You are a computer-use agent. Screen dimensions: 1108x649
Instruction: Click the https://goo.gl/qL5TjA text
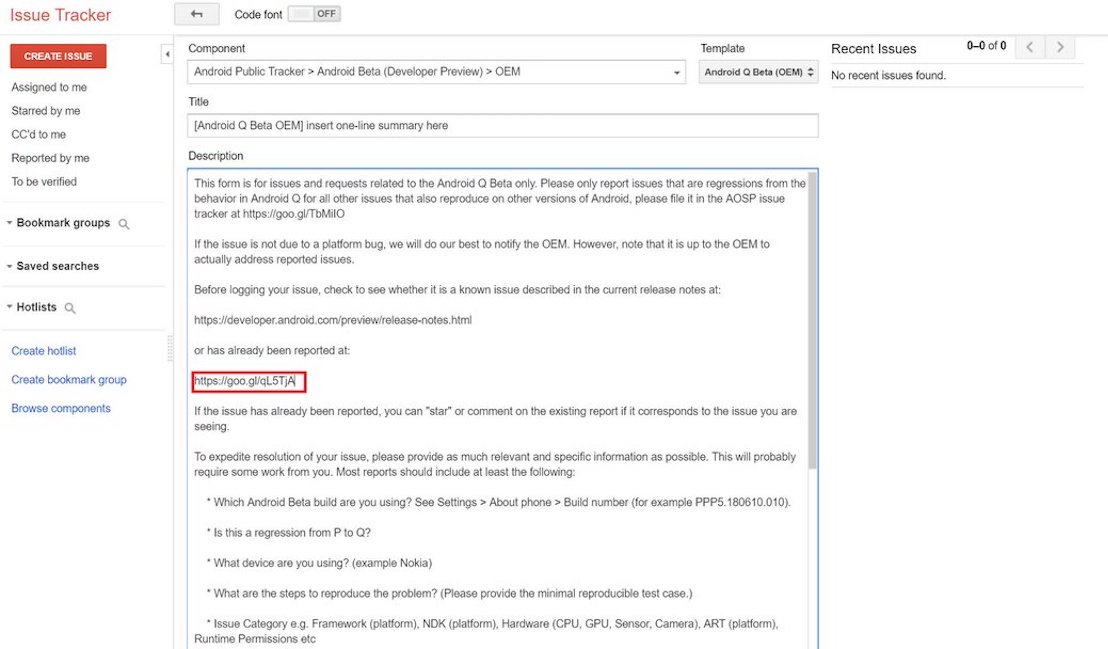pos(244,381)
